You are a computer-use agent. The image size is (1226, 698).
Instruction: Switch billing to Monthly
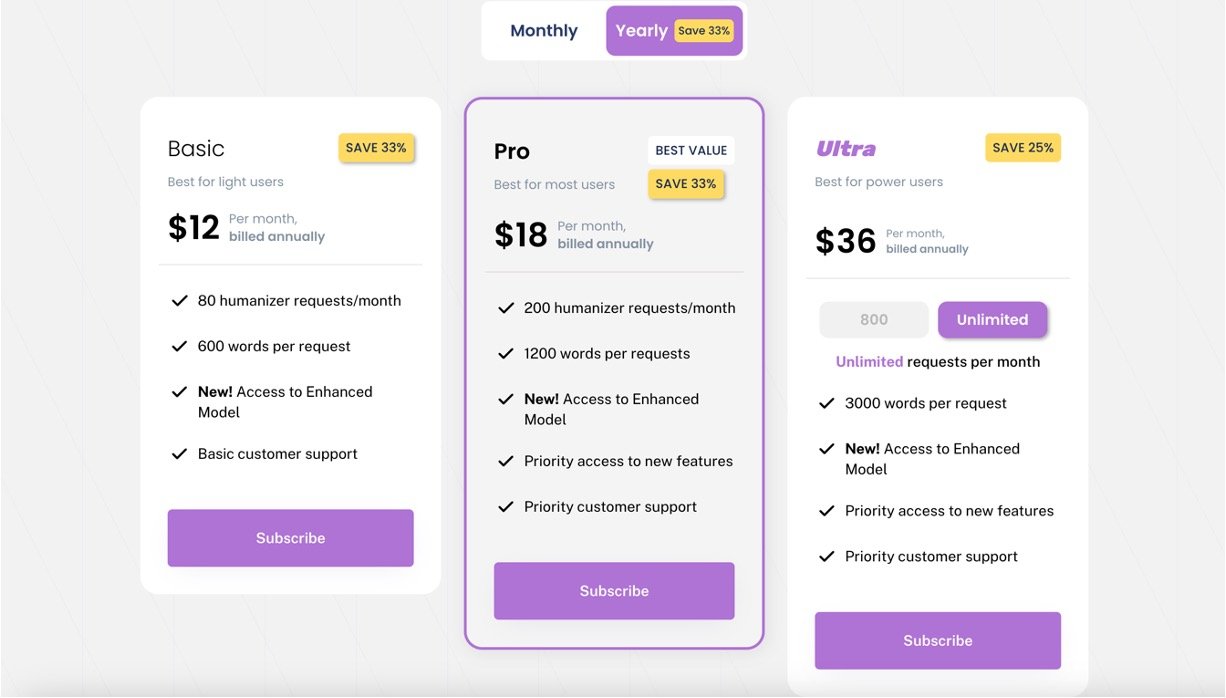point(543,31)
